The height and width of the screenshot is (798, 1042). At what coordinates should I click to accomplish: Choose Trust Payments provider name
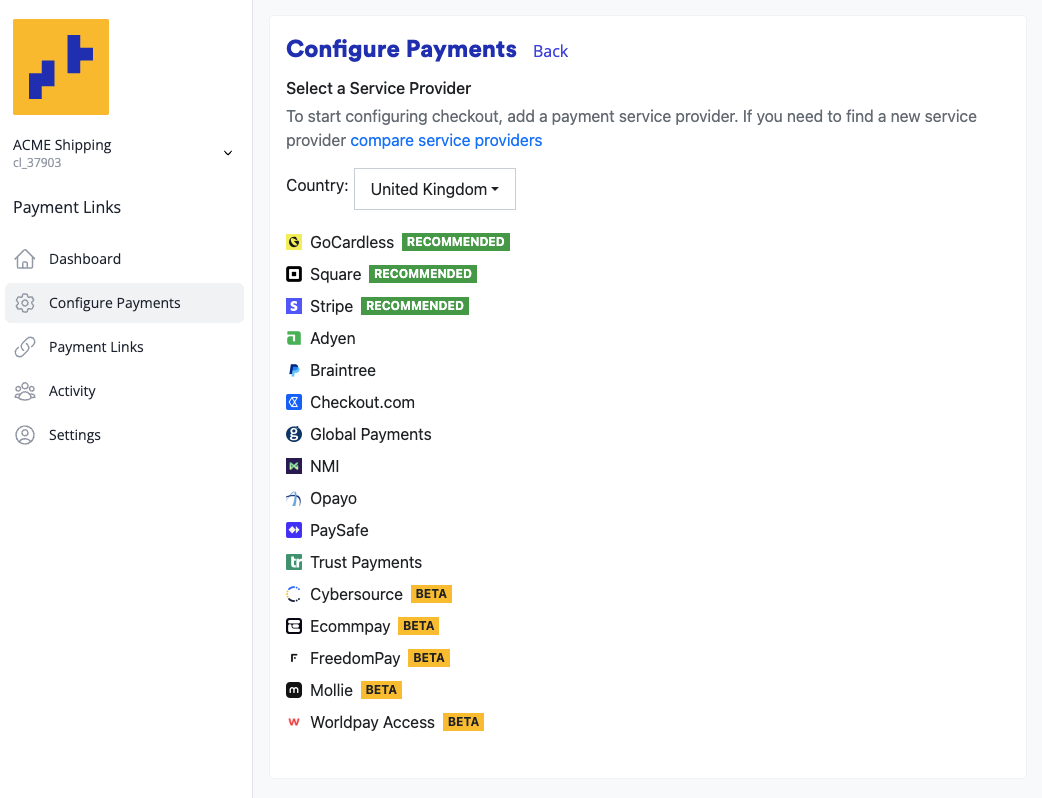366,562
